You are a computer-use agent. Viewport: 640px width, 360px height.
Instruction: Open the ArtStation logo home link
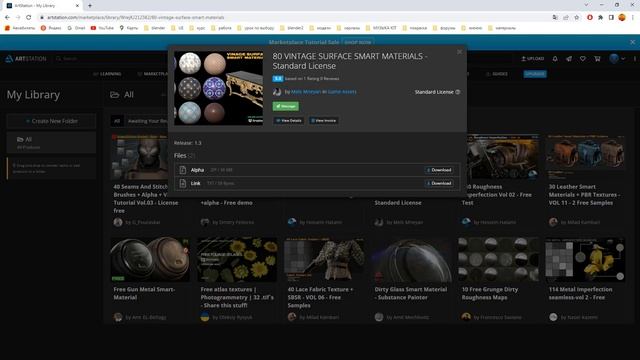coord(26,59)
